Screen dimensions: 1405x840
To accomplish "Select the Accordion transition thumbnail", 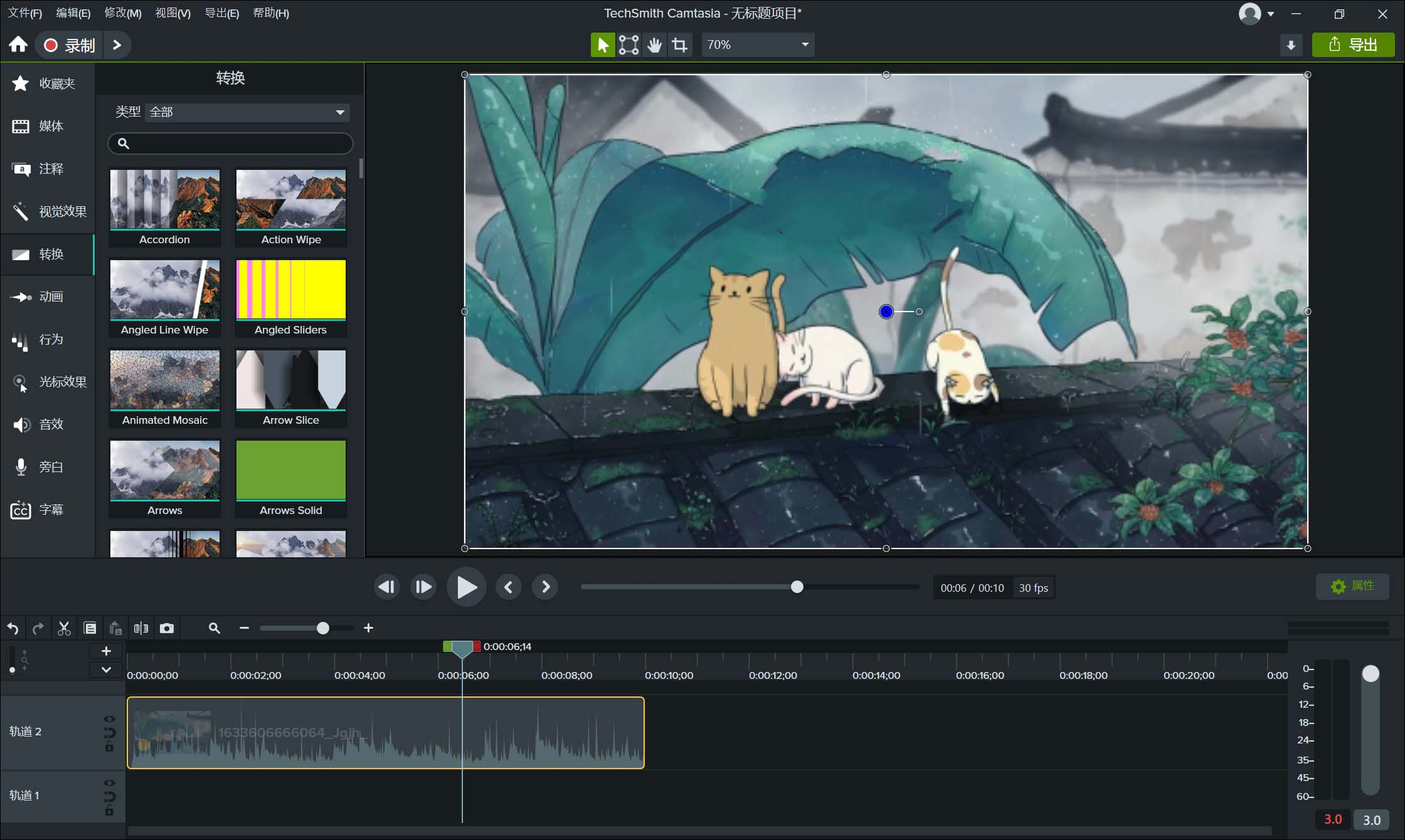I will 165,207.
